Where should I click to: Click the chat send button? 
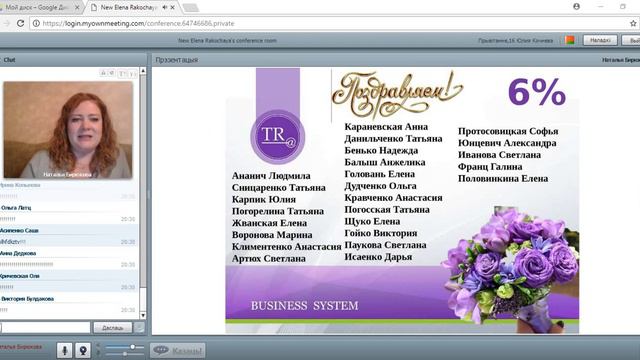click(113, 328)
